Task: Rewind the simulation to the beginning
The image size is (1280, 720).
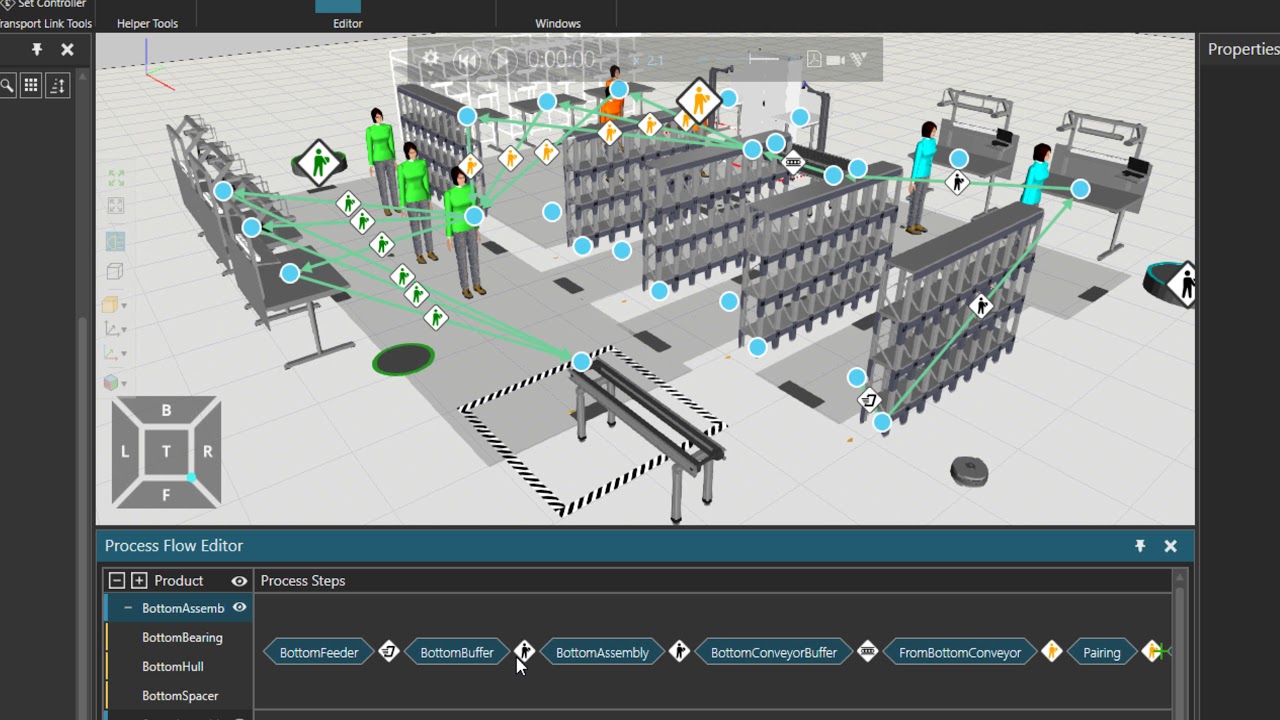Action: pyautogui.click(x=468, y=59)
